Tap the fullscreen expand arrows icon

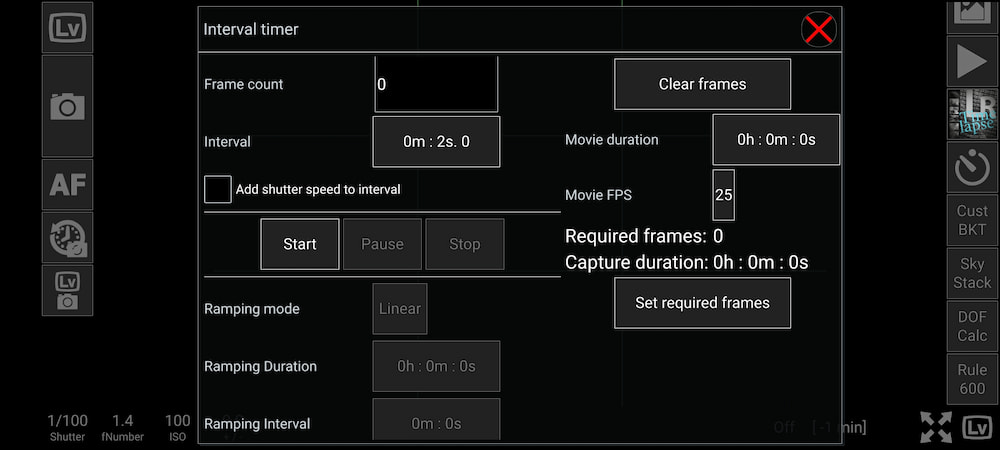click(937, 427)
